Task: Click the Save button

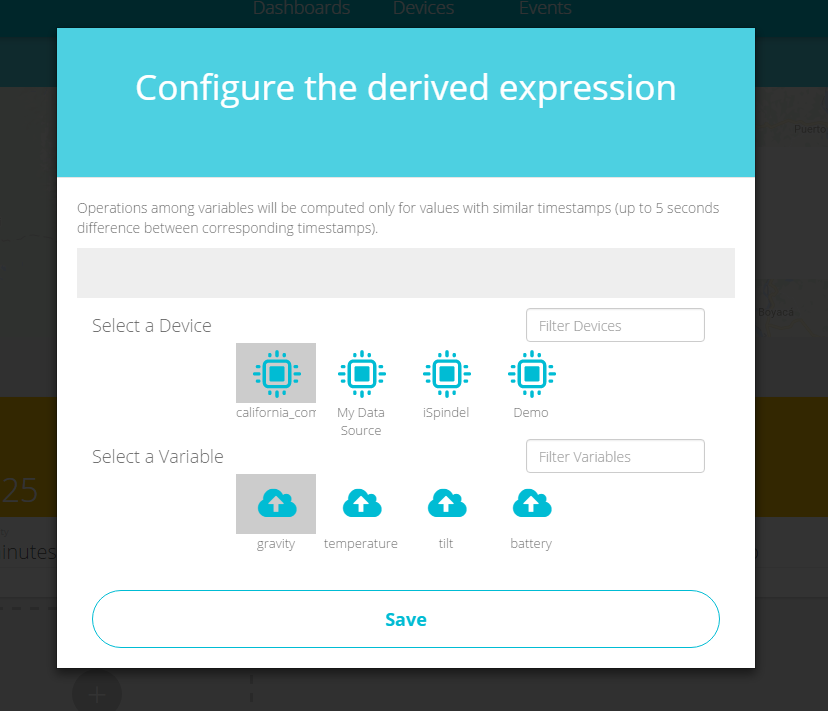Action: 406,619
